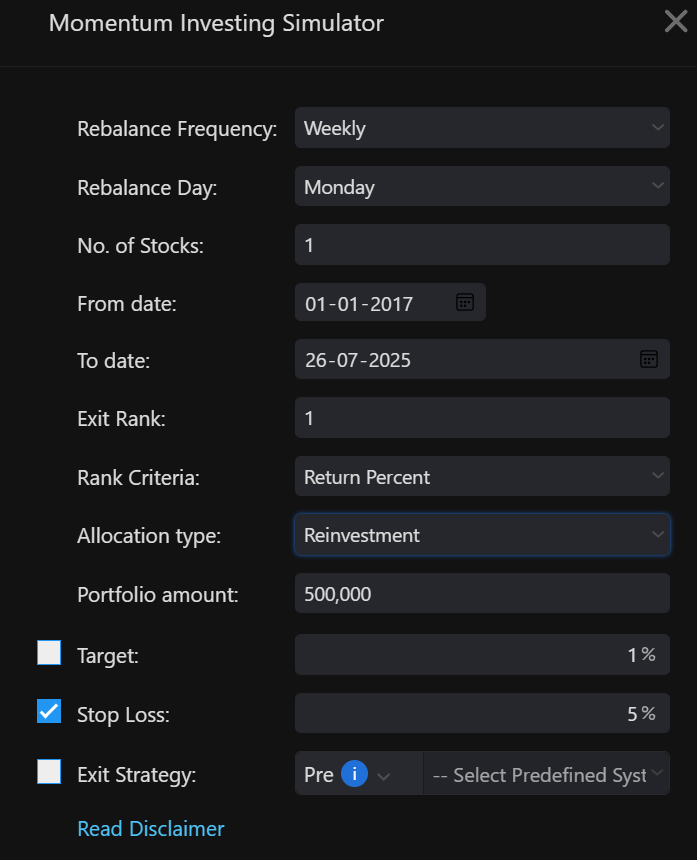
Task: Click the Stop Loss percent input field
Action: [x=482, y=713]
